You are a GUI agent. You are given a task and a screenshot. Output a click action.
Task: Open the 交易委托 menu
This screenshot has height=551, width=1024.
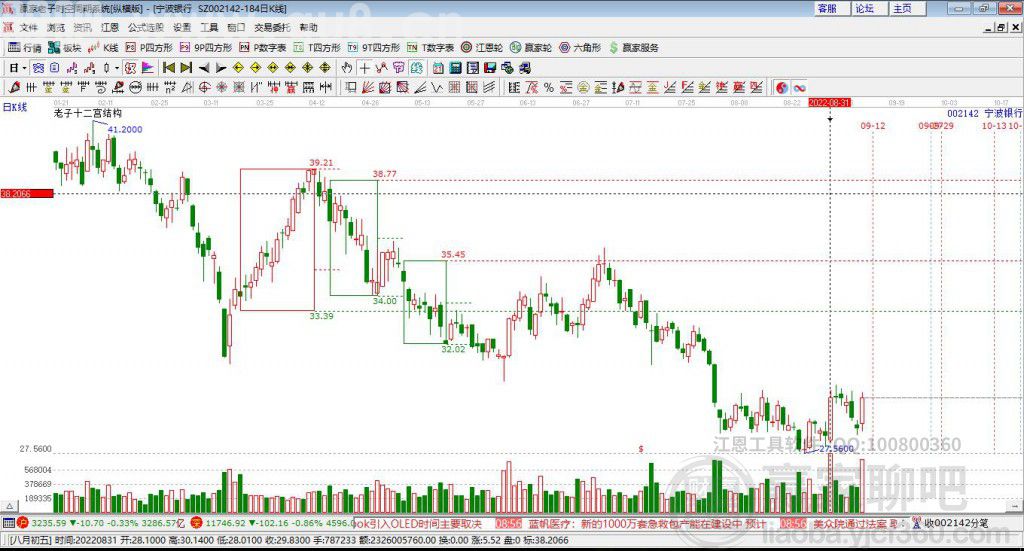[272, 27]
